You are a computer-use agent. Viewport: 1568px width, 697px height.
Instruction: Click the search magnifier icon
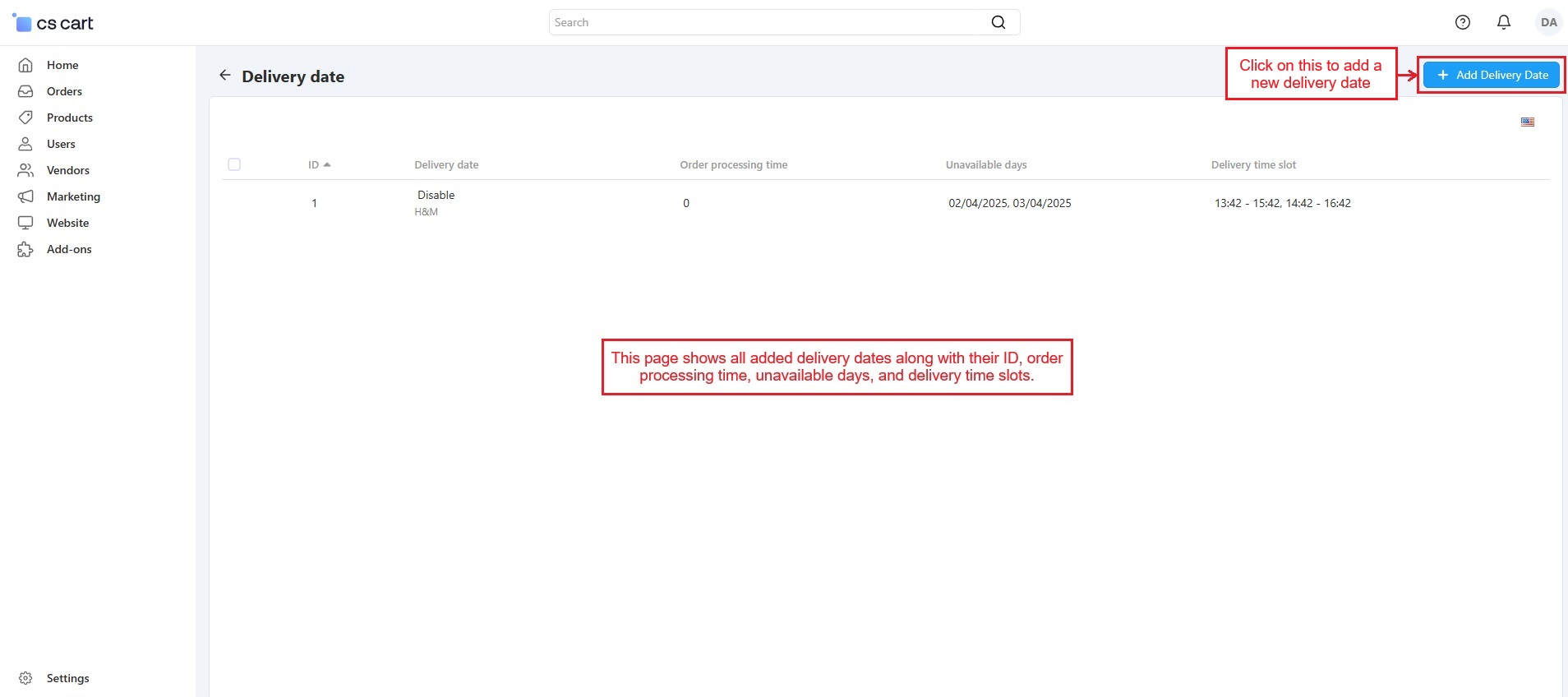(998, 22)
